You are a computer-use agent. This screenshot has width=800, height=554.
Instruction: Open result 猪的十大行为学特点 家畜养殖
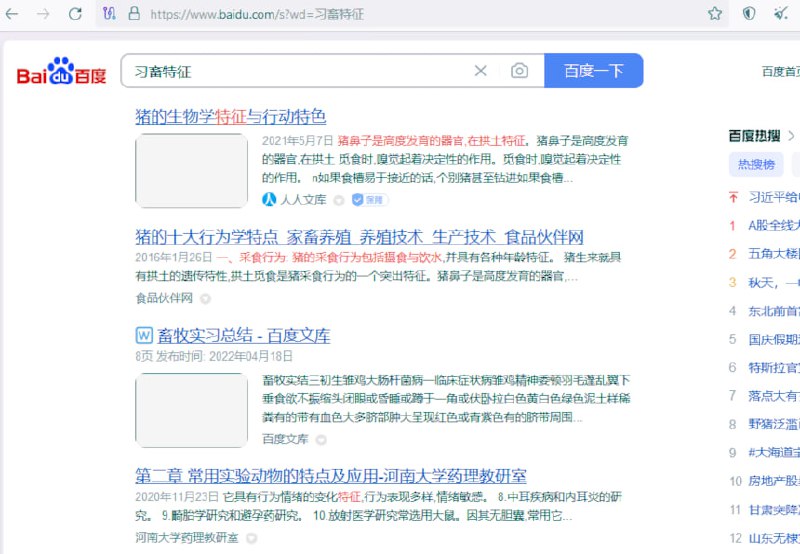(359, 237)
